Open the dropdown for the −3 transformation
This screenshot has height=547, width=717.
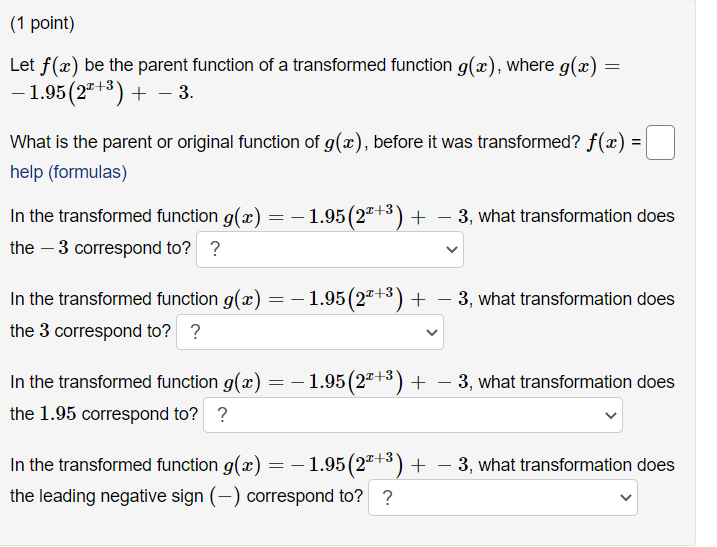pyautogui.click(x=330, y=249)
